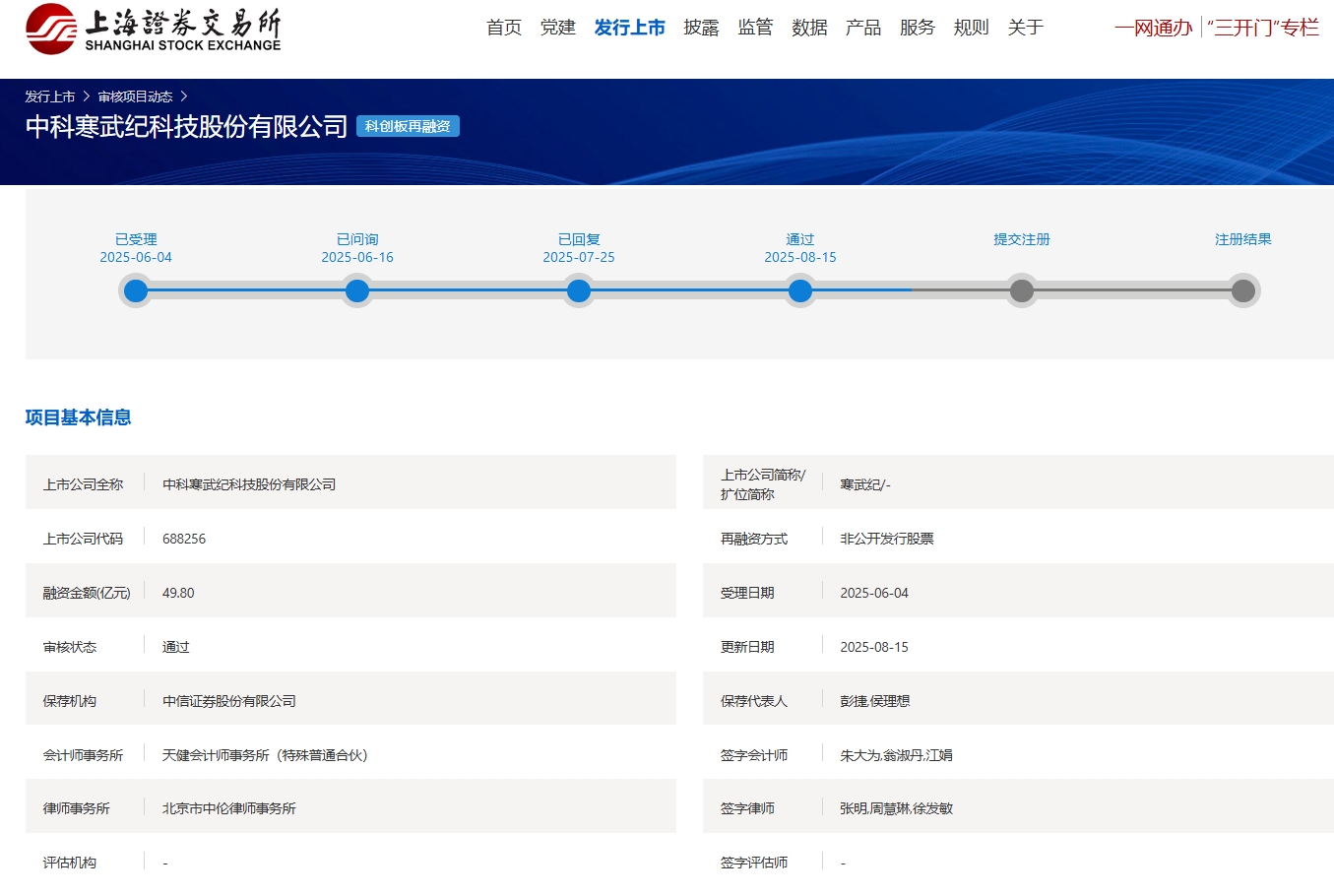
Task: Open the 服务 menu item
Action: (918, 28)
